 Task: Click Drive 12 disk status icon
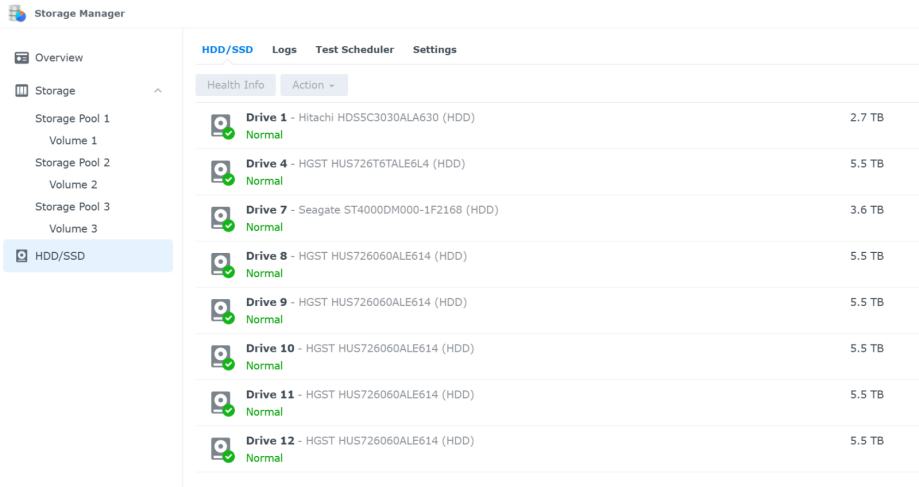(222, 449)
